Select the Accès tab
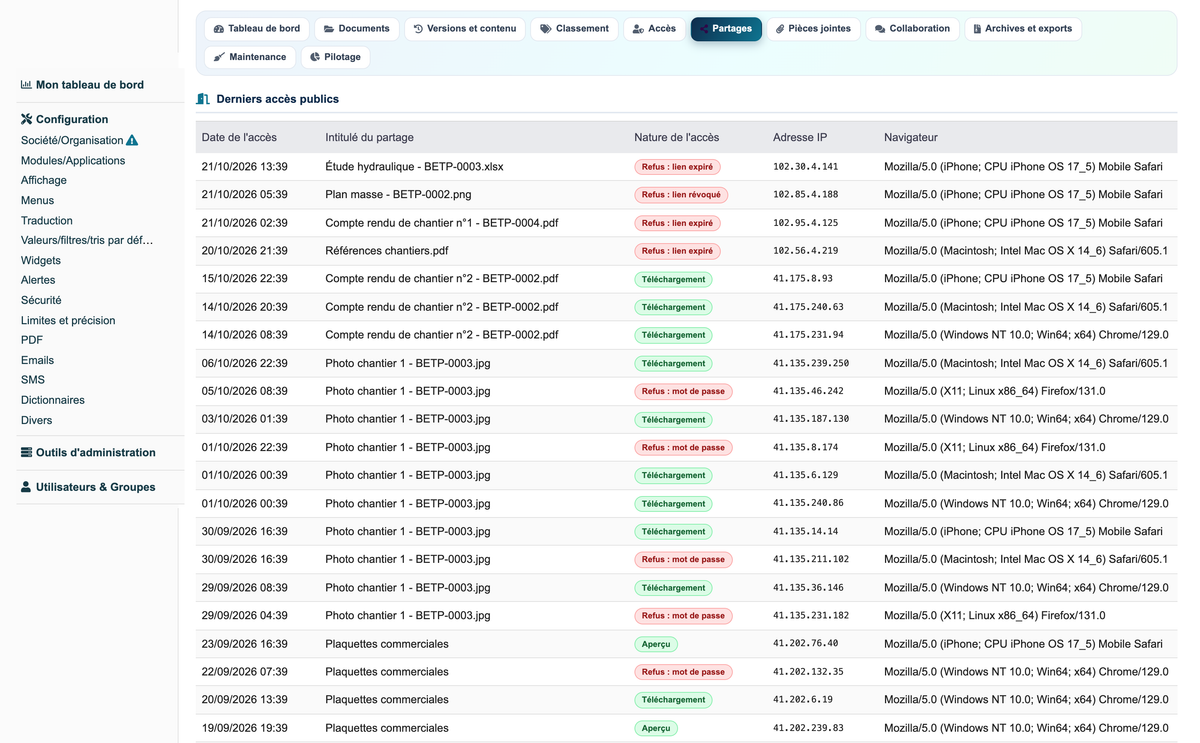Image resolution: width=1200 pixels, height=743 pixels. click(654, 29)
